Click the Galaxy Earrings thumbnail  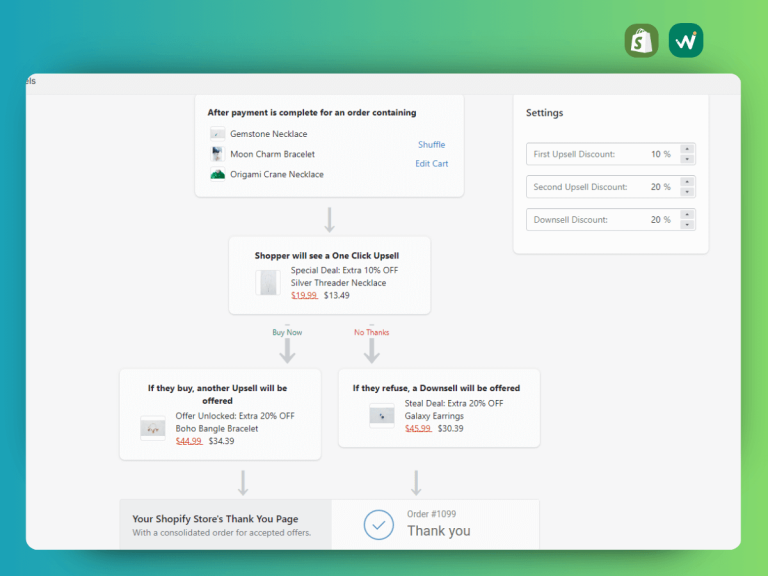click(382, 416)
